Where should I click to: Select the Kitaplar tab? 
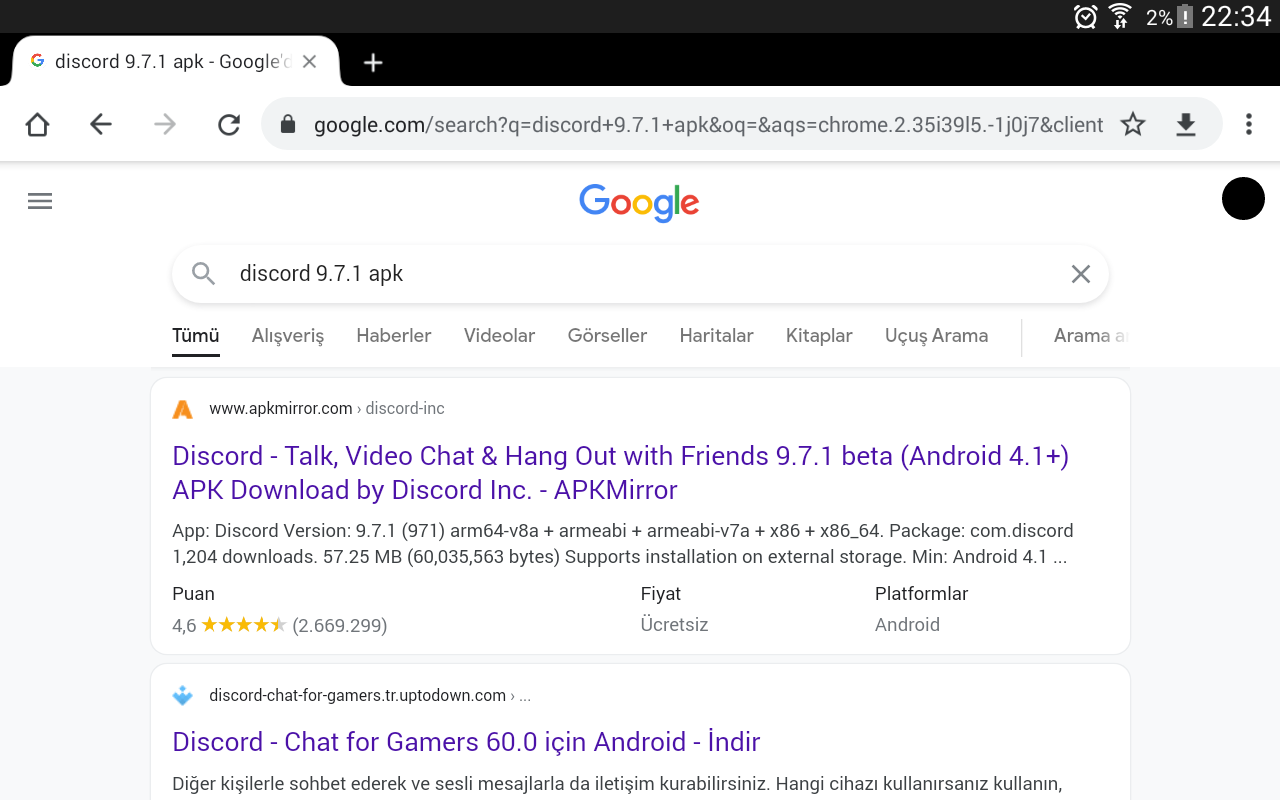click(819, 336)
